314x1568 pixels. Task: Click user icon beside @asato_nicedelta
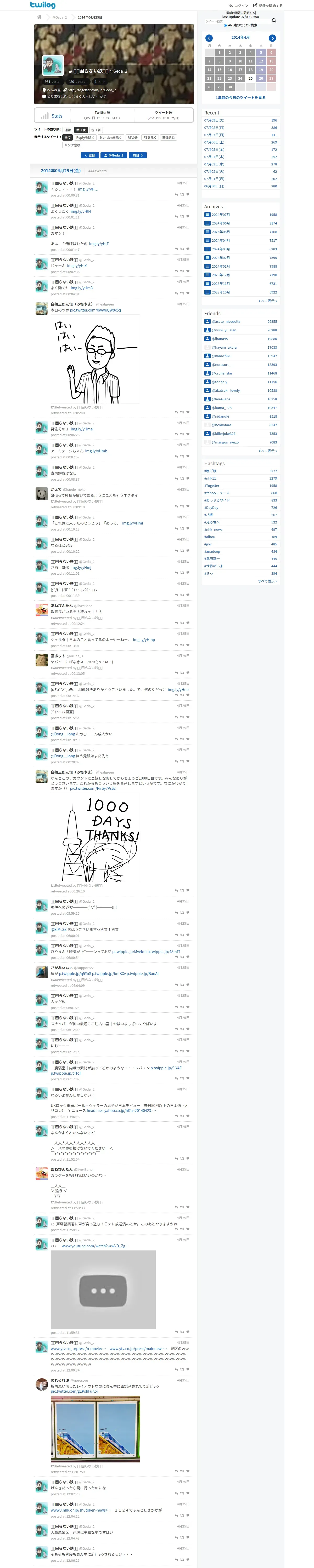(x=207, y=321)
